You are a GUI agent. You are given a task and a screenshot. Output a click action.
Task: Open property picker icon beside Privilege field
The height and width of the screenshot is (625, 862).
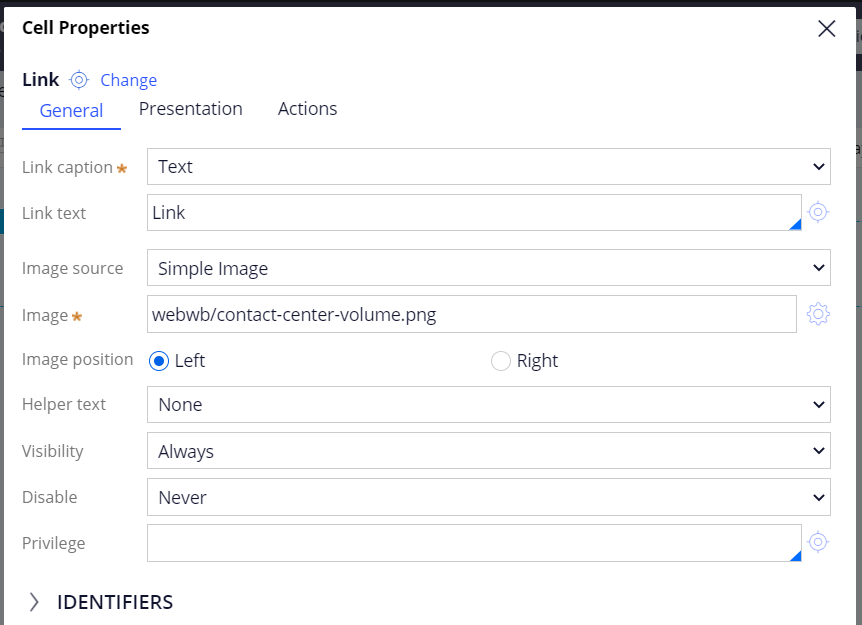point(818,542)
